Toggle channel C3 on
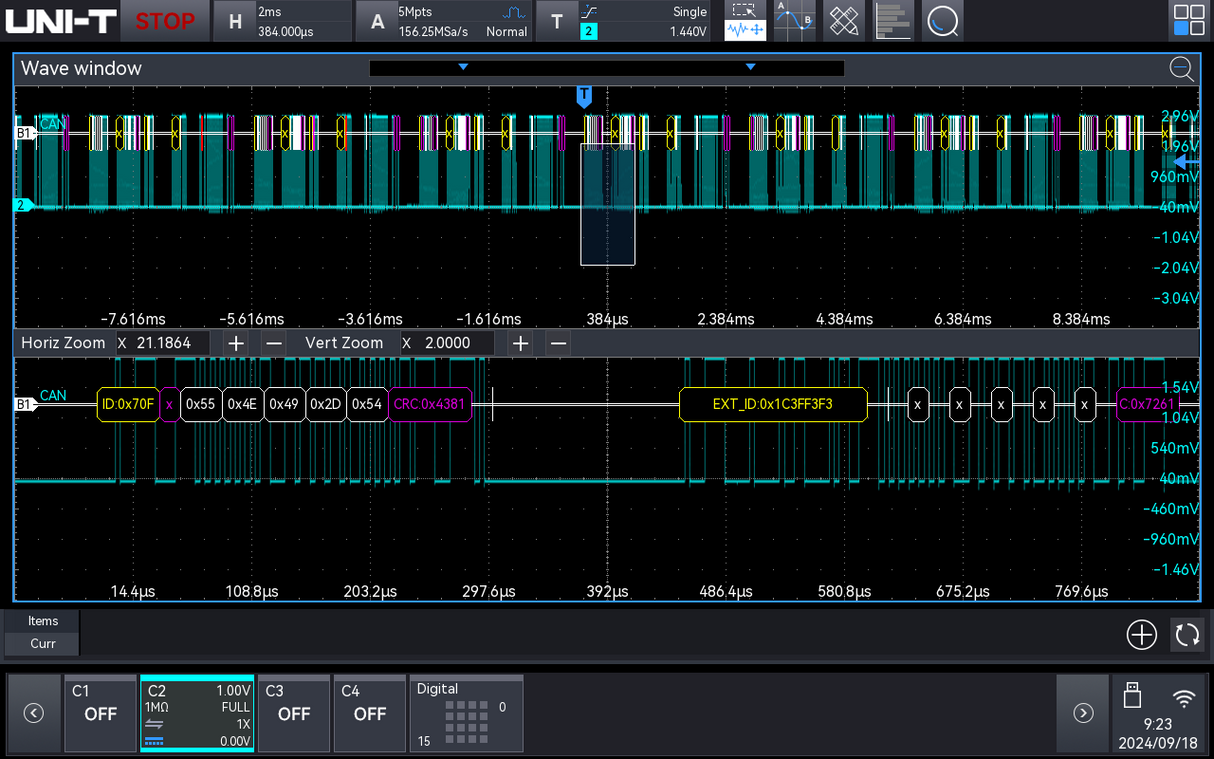The width and height of the screenshot is (1214, 759). click(293, 713)
